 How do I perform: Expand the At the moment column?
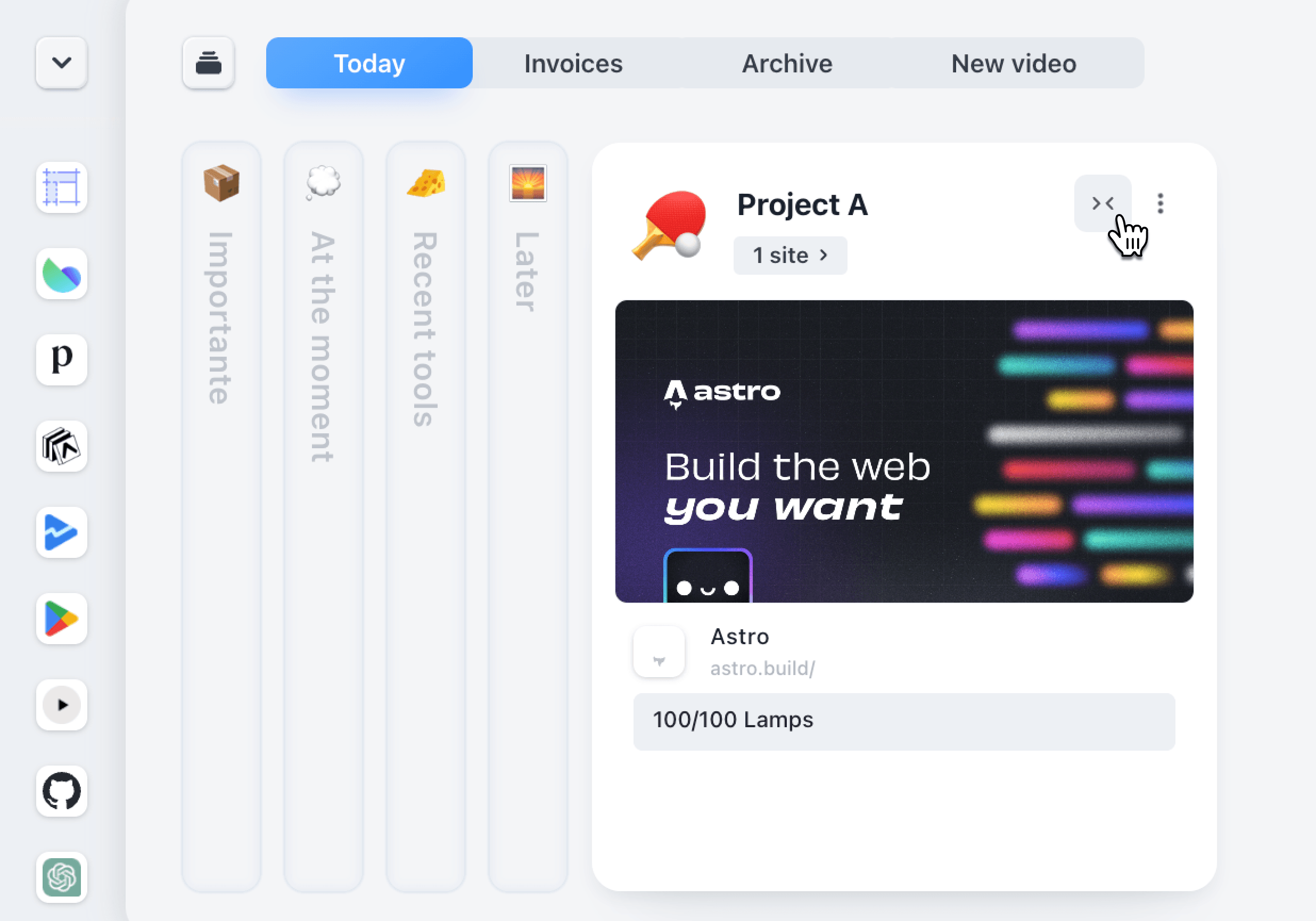[x=323, y=517]
